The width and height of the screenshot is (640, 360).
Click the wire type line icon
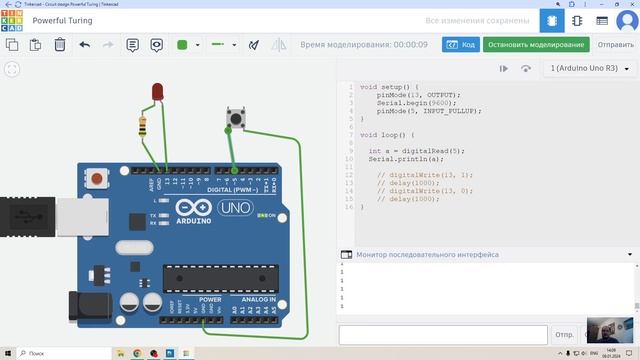tap(218, 44)
